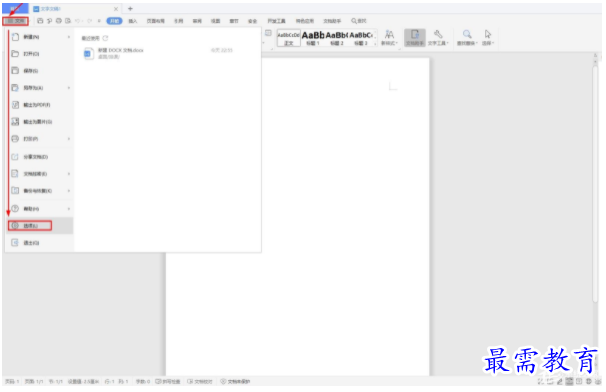Expand the Help submenu arrow

(x=69, y=209)
